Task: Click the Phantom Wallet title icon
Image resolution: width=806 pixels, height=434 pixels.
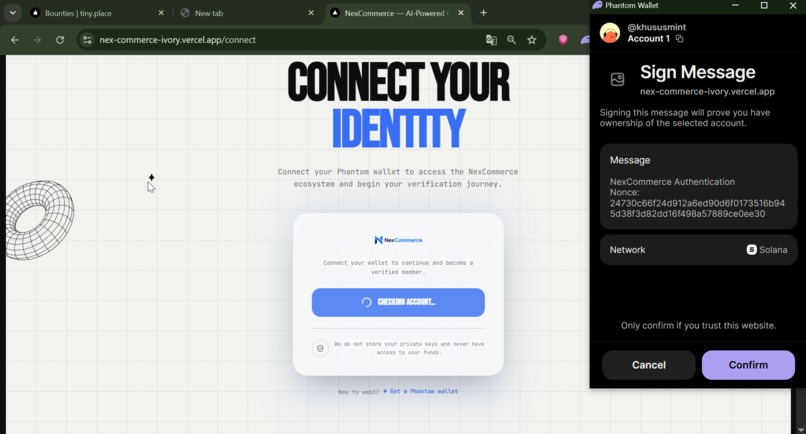Action: coord(597,5)
